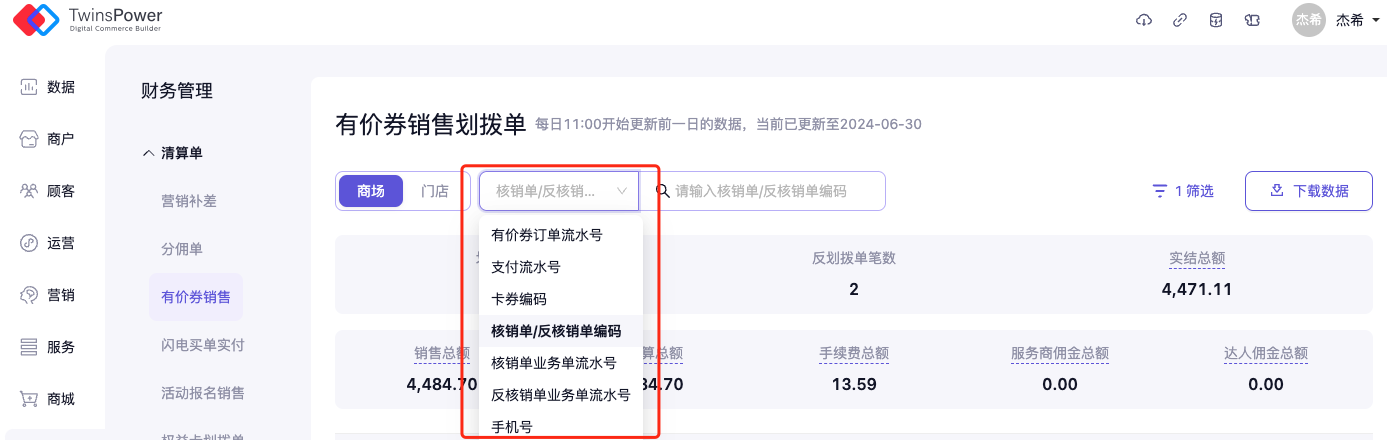Open the 数据 section in left sidebar
The width and height of the screenshot is (1387, 440).
pos(48,87)
